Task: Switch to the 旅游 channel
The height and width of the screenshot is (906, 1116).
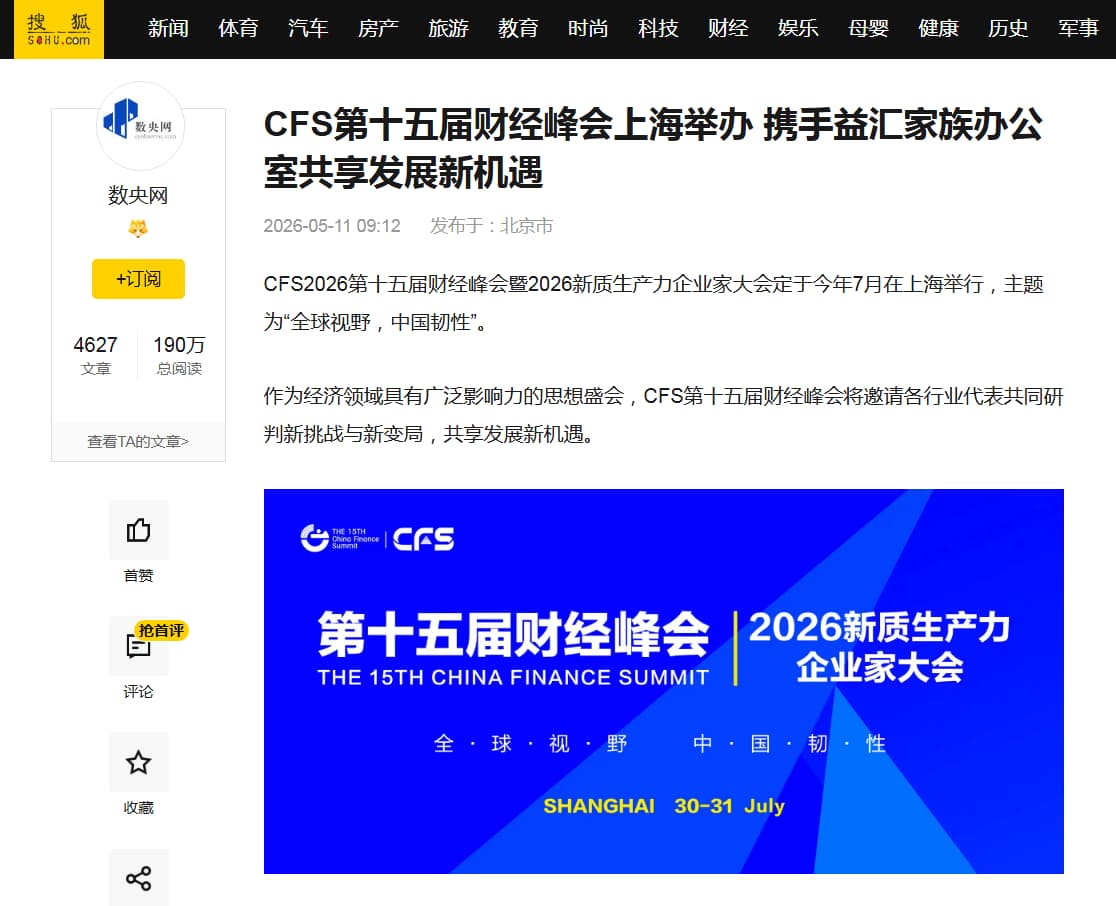Action: 448,28
